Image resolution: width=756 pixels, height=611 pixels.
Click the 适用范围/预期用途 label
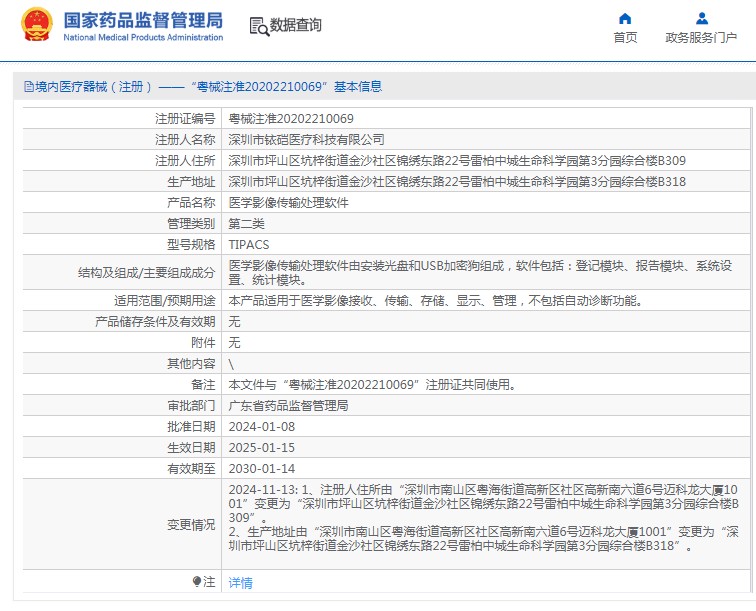(x=164, y=301)
